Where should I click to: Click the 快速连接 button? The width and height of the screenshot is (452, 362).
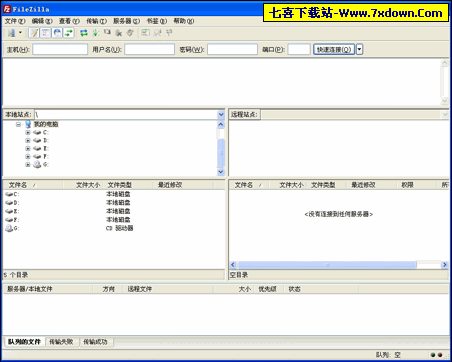point(334,49)
